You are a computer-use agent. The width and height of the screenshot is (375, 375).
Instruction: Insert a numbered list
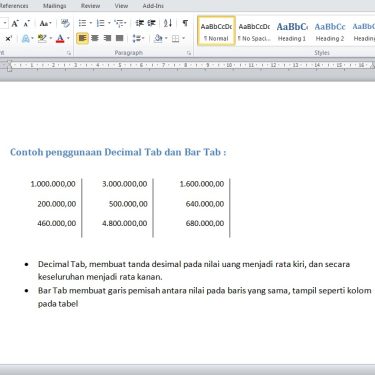(x=100, y=23)
